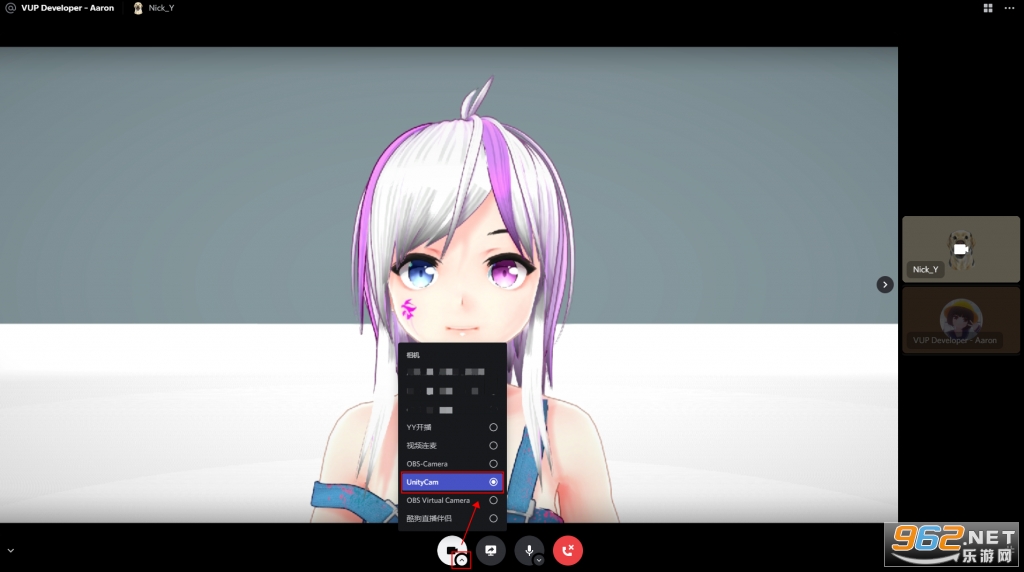The image size is (1024, 572).
Task: Click the Nick_Y name in the header
Action: click(x=161, y=8)
